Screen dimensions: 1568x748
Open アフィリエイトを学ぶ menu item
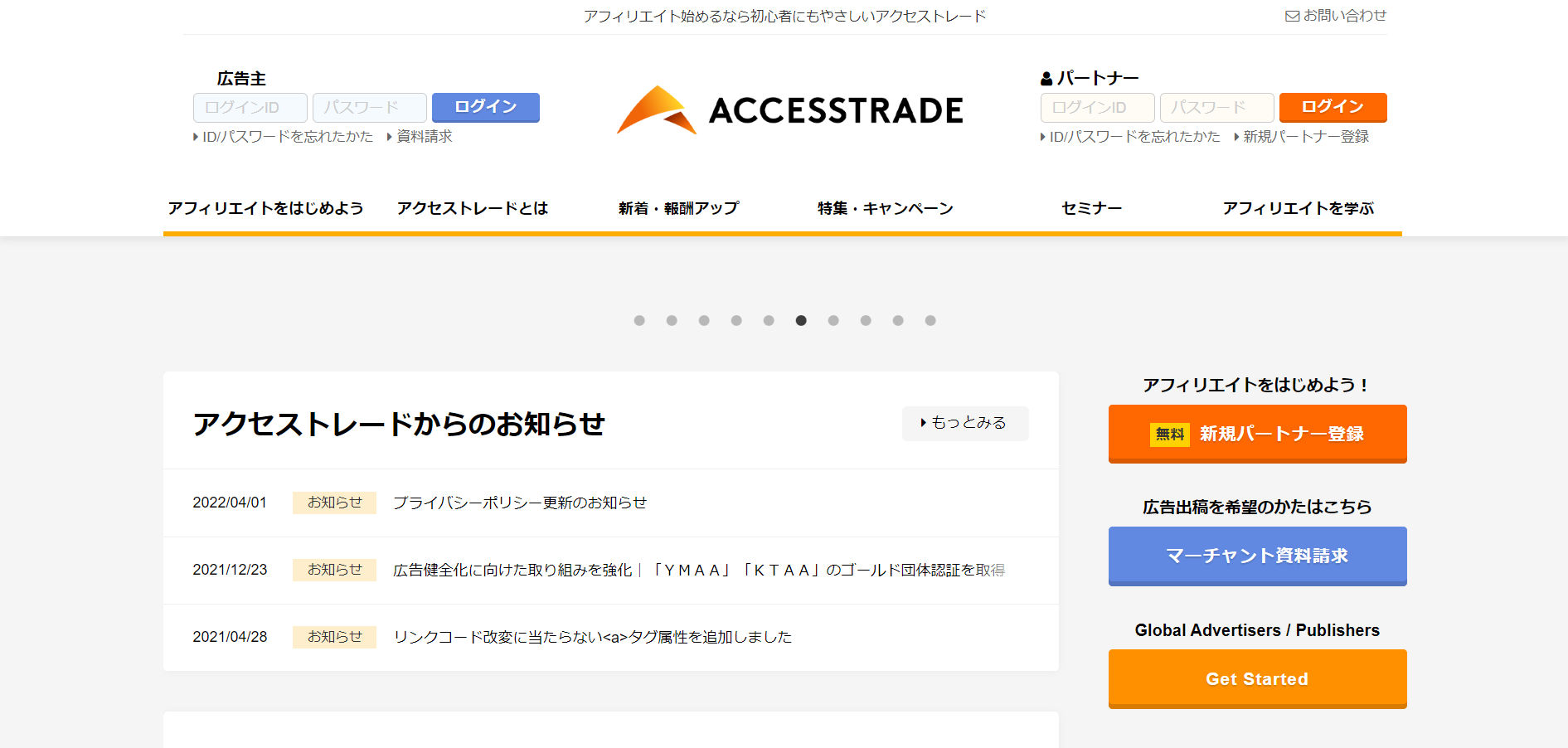1299,208
